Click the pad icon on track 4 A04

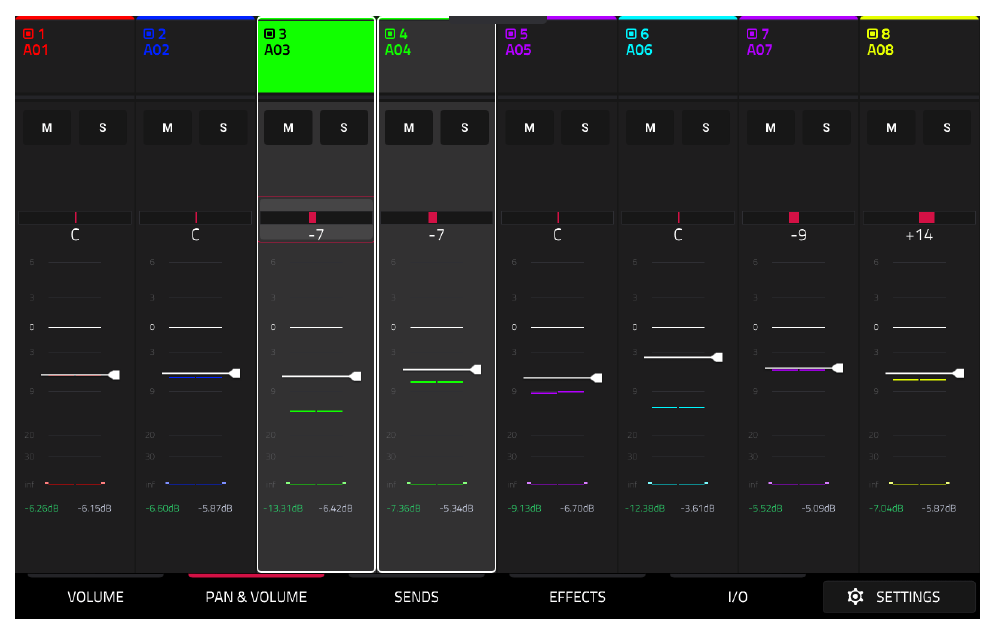point(390,34)
